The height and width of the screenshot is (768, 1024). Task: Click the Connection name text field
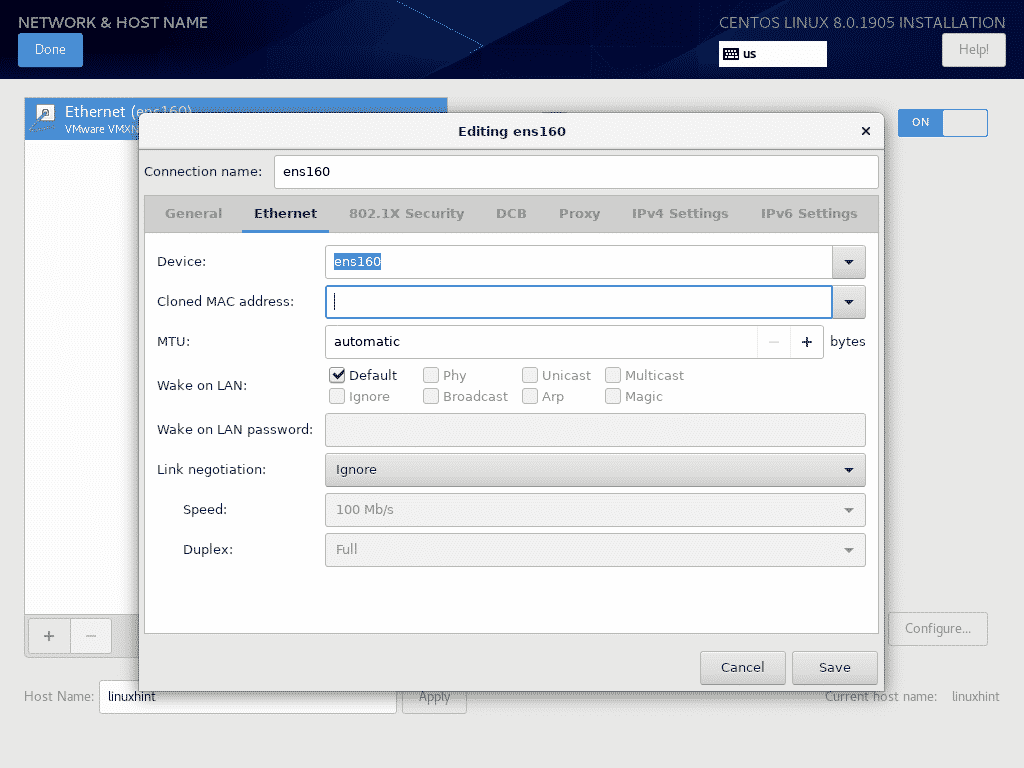click(576, 172)
